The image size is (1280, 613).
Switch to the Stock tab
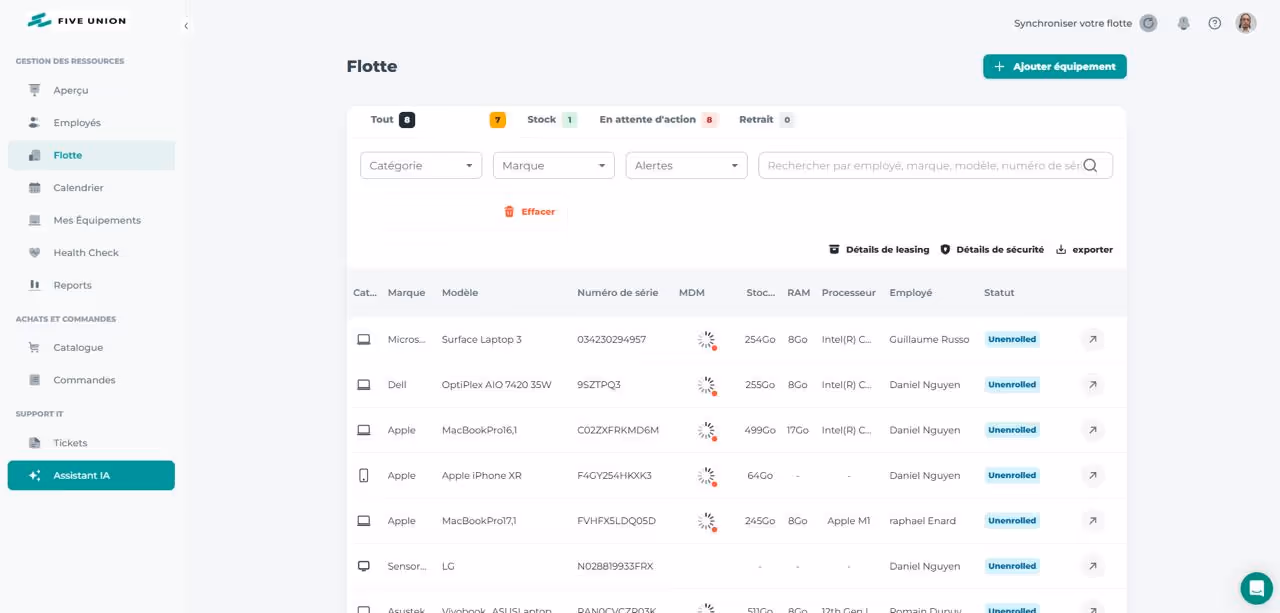tap(552, 120)
